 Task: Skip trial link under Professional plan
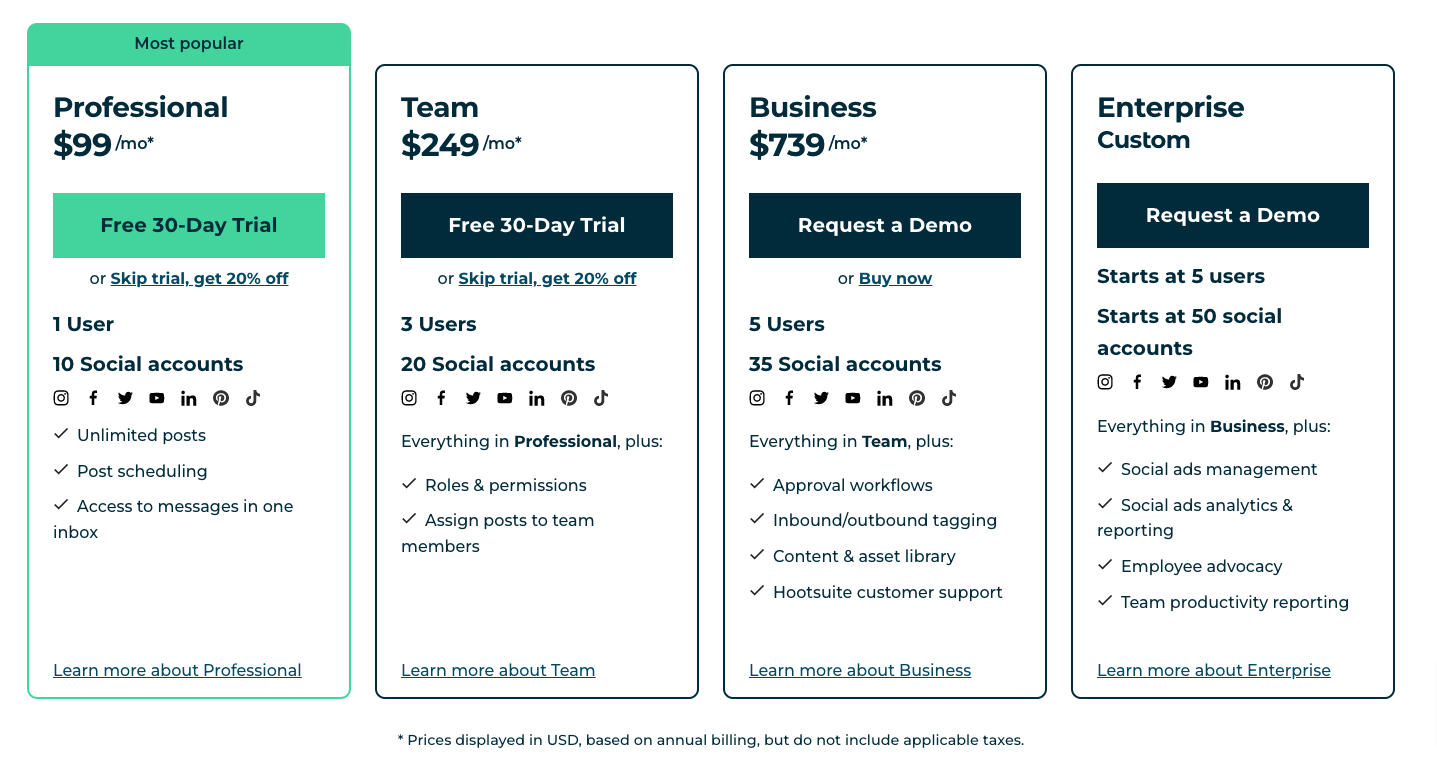point(199,279)
